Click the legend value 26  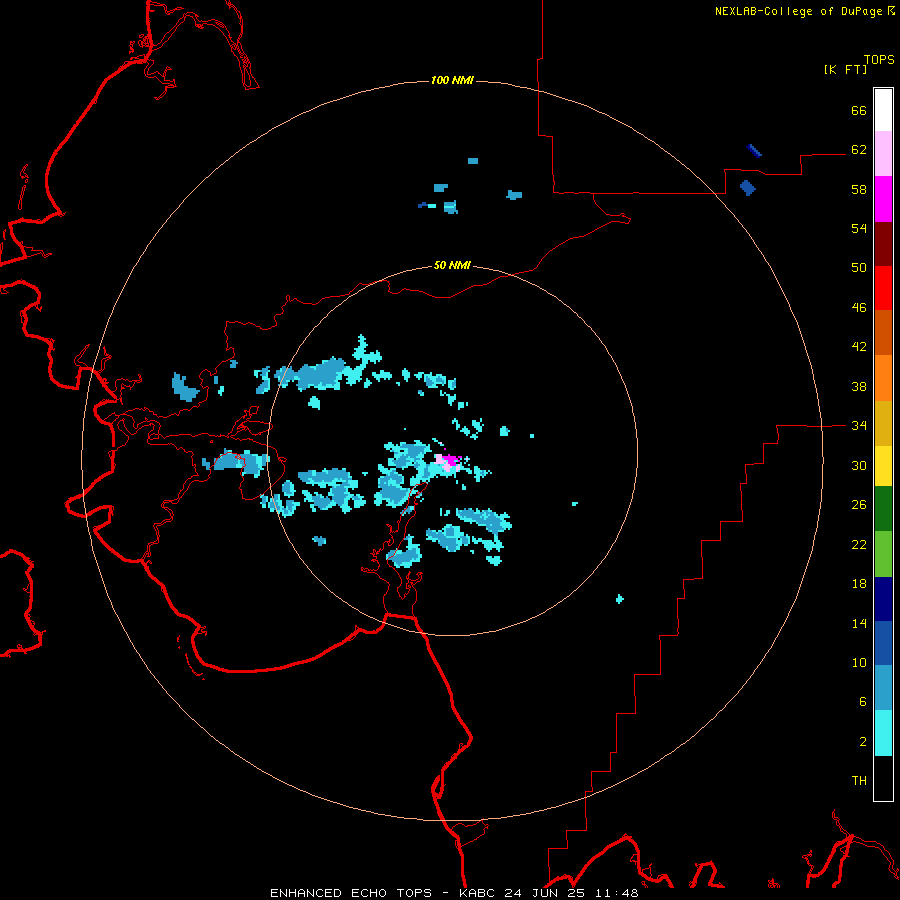click(x=859, y=505)
